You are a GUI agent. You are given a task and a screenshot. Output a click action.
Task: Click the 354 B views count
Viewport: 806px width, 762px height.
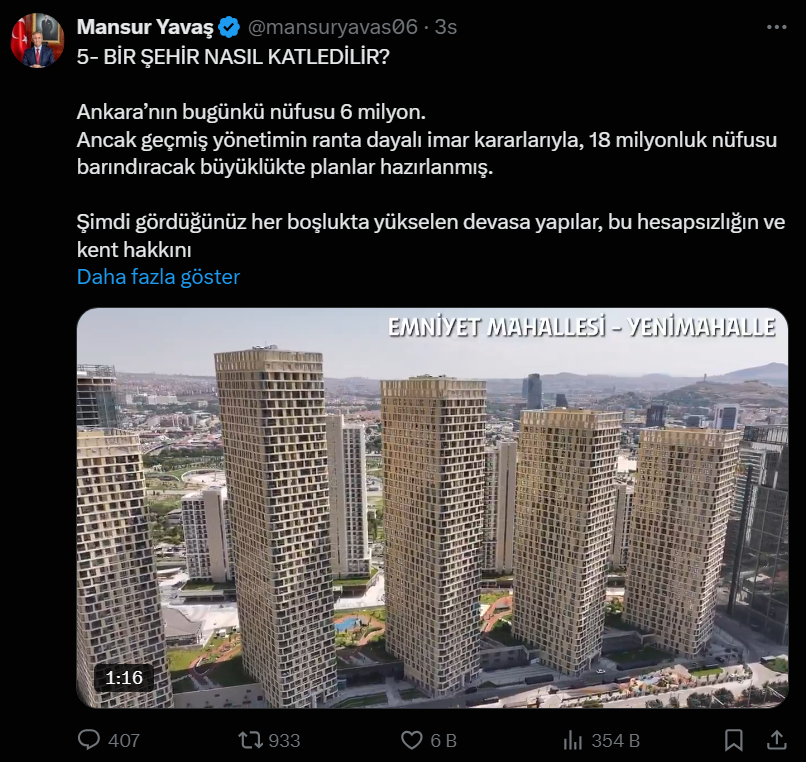tap(615, 741)
